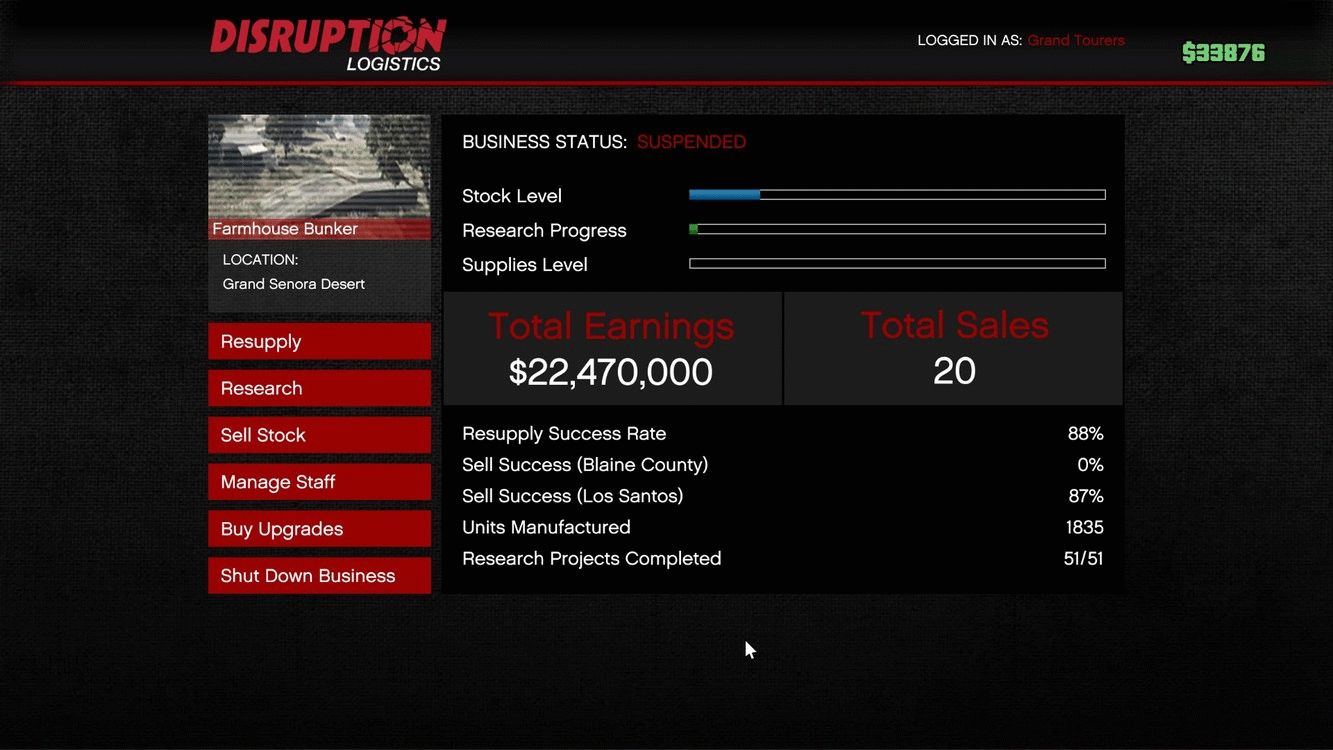Click the Research Projects Completed row

click(x=783, y=559)
